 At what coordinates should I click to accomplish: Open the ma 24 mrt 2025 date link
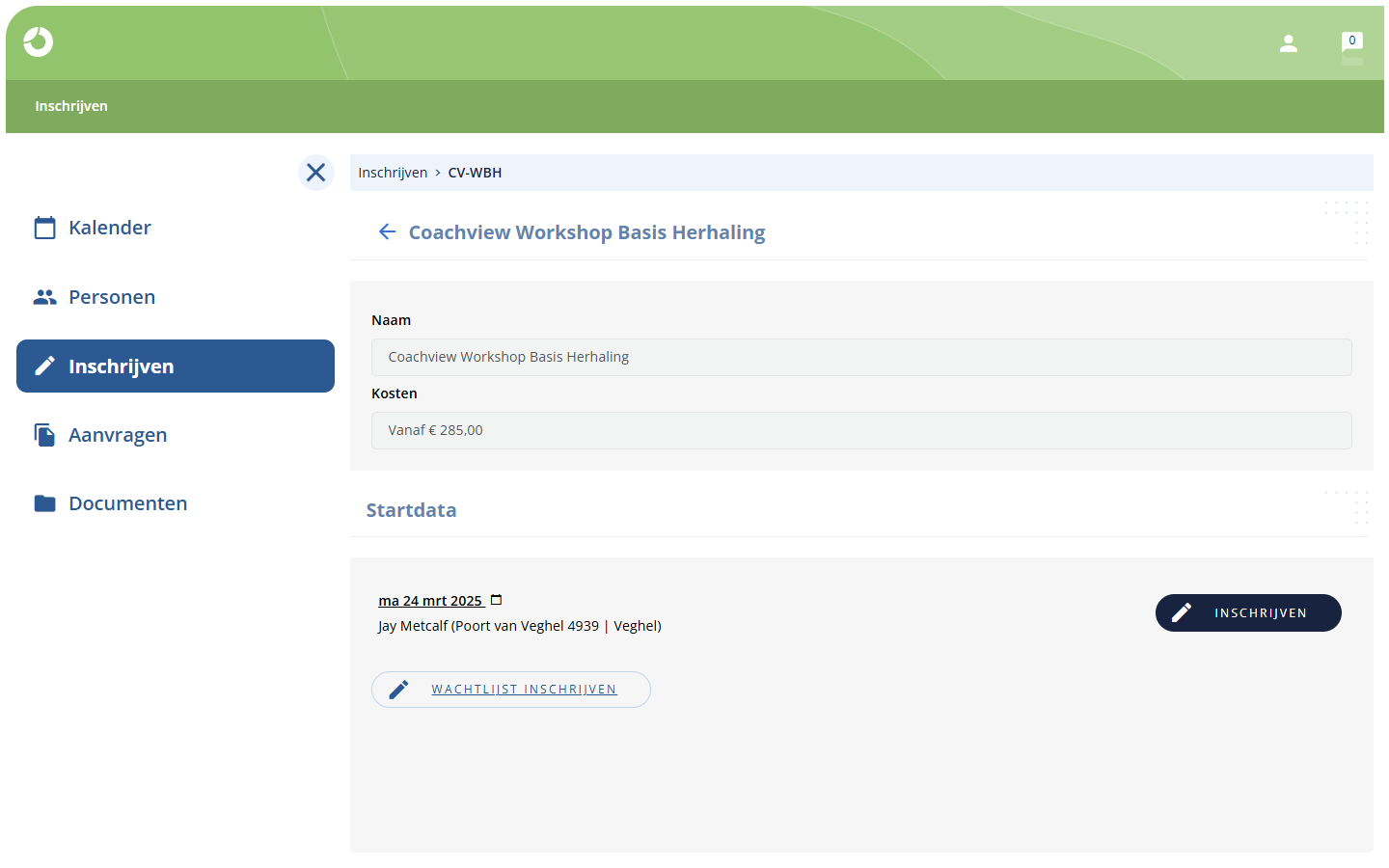coord(430,601)
